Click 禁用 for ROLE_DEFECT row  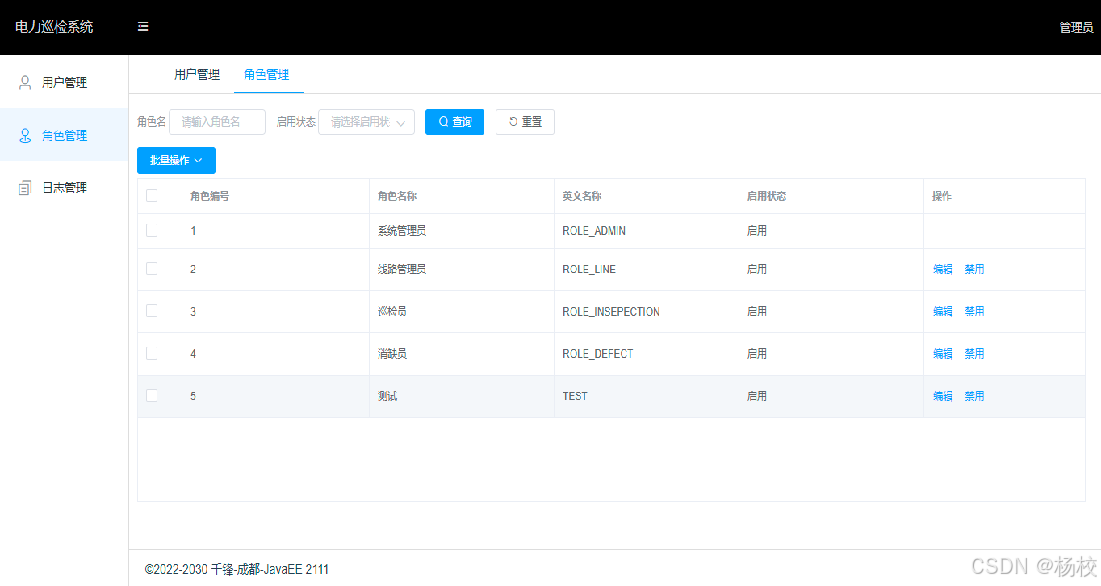tap(974, 354)
